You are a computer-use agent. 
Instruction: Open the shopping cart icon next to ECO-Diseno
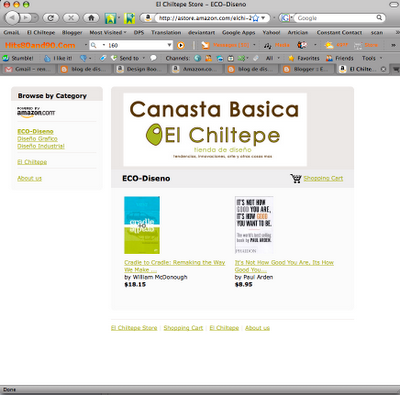tap(295, 178)
